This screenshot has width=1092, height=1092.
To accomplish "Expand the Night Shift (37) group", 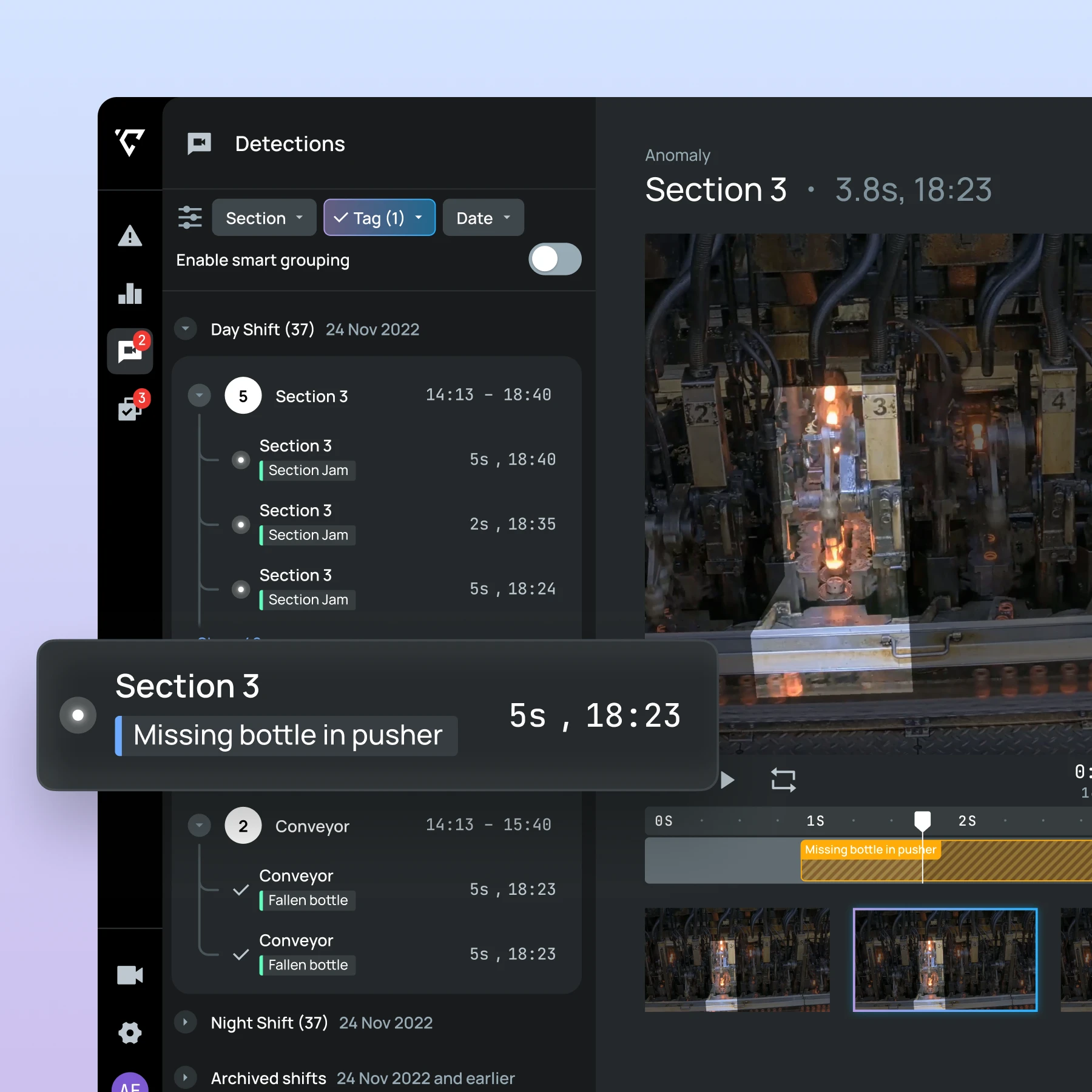I will (x=186, y=1022).
